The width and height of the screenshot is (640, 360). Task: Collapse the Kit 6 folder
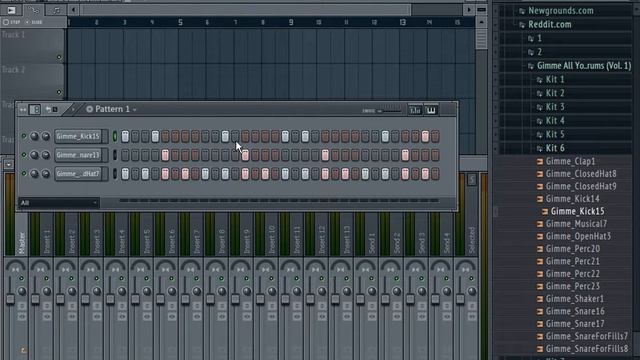[x=555, y=148]
